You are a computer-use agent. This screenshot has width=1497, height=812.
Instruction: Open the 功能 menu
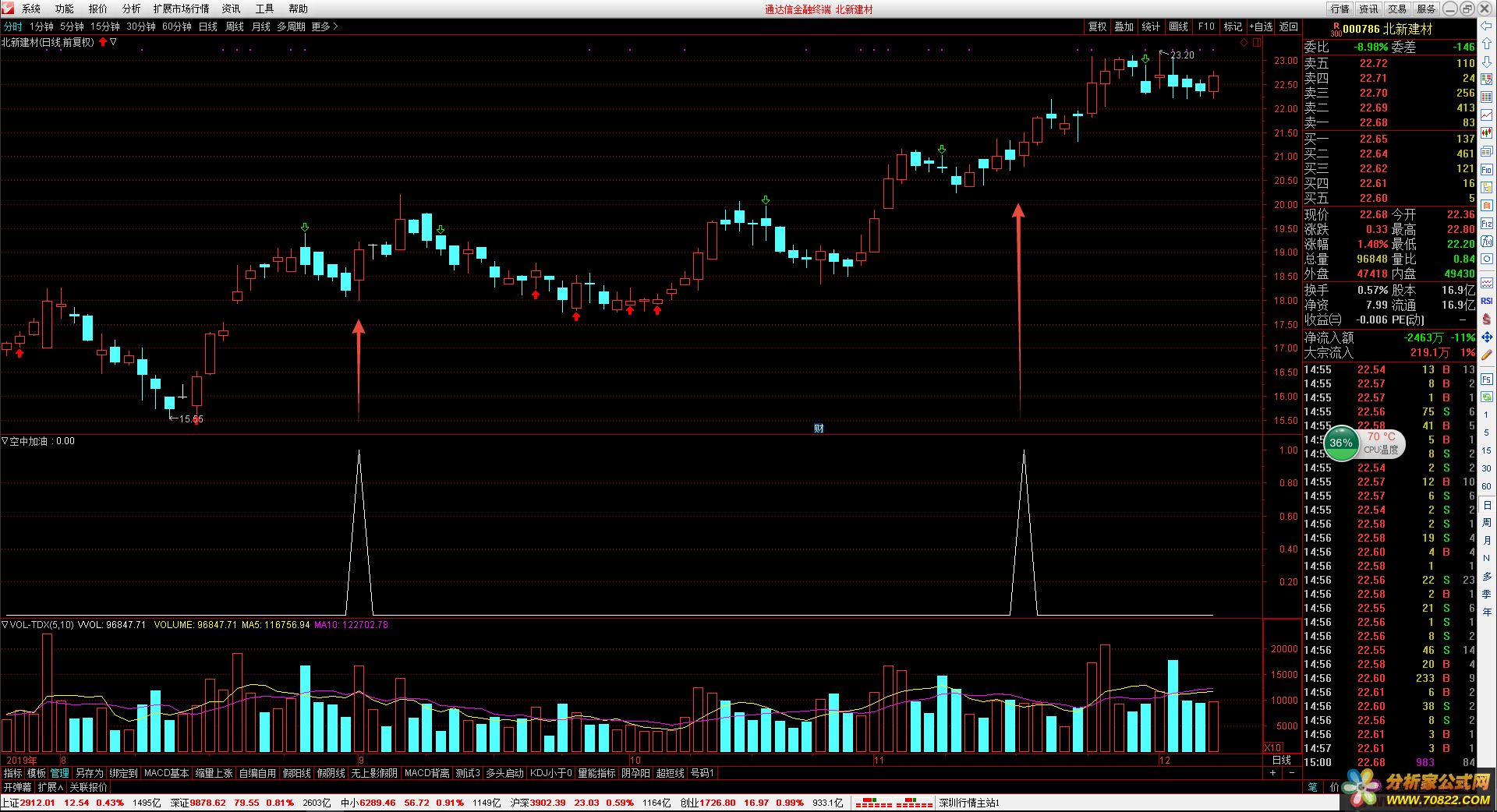pyautogui.click(x=65, y=9)
